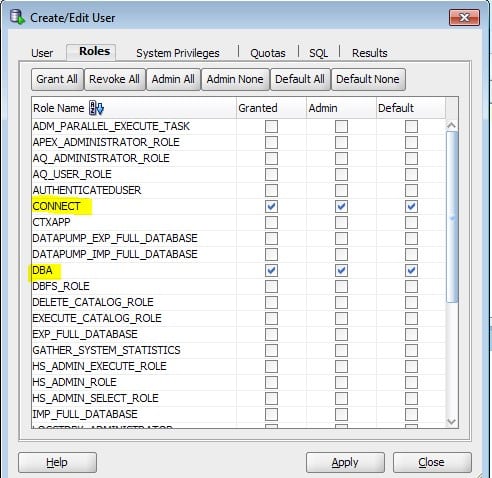Image resolution: width=492 pixels, height=478 pixels.
Task: Click the Help button
Action: (x=57, y=462)
